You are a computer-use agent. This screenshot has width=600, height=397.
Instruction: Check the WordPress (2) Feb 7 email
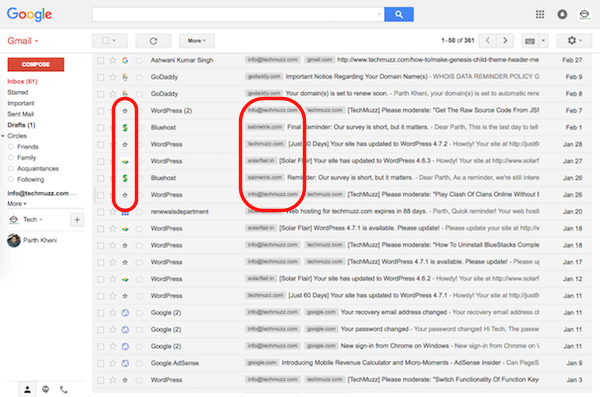click(101, 111)
